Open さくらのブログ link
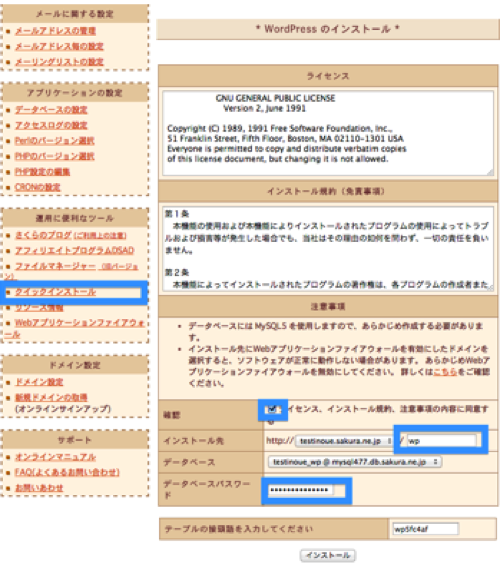This screenshot has width=500, height=571. pyautogui.click(x=43, y=235)
